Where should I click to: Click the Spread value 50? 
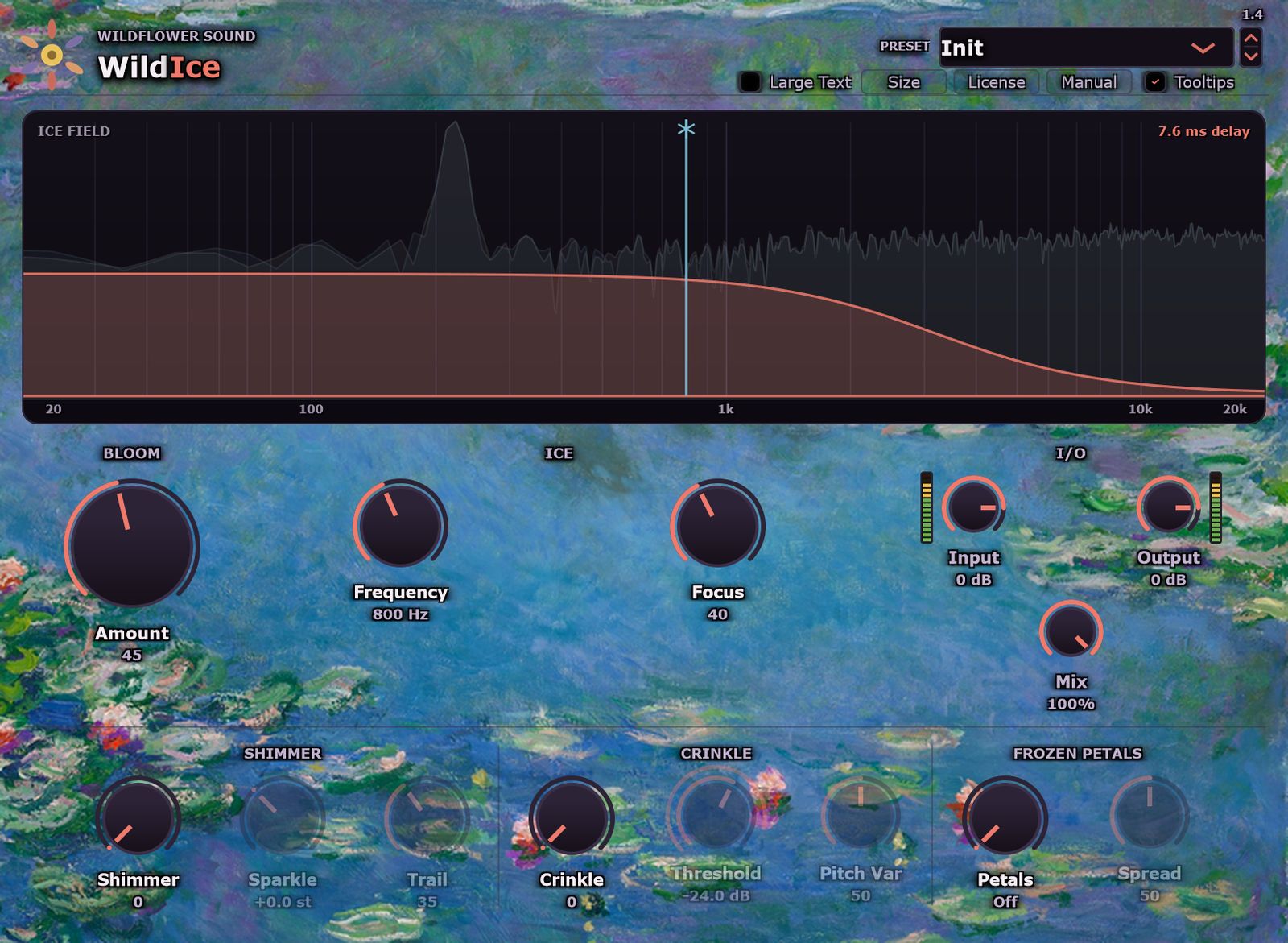1150,895
